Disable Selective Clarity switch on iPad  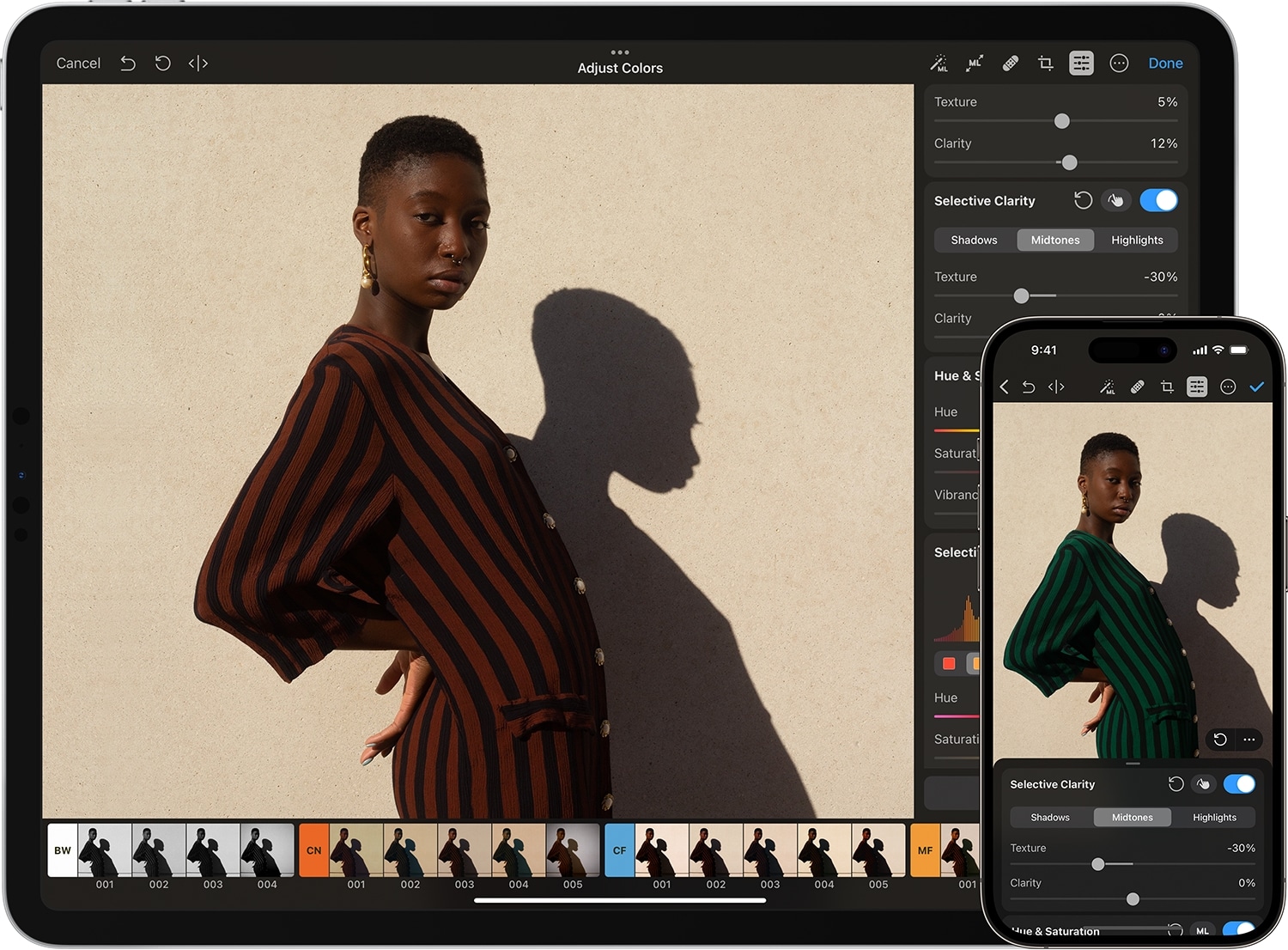pos(1158,201)
